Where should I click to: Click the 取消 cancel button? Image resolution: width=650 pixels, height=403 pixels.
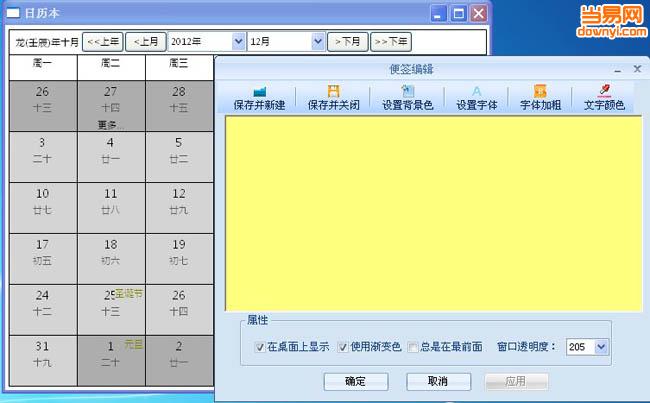[x=438, y=381]
